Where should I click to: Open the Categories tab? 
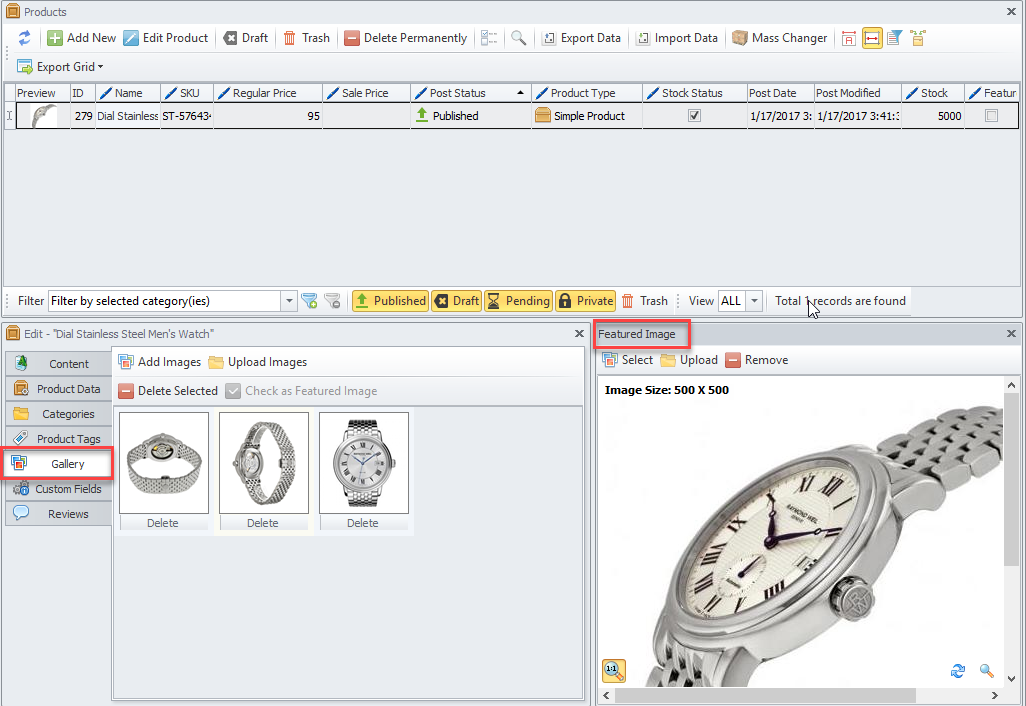tap(59, 414)
